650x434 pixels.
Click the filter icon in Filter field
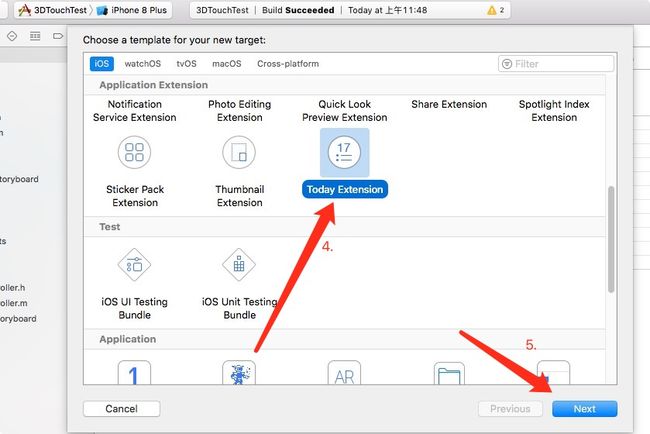[x=507, y=64]
